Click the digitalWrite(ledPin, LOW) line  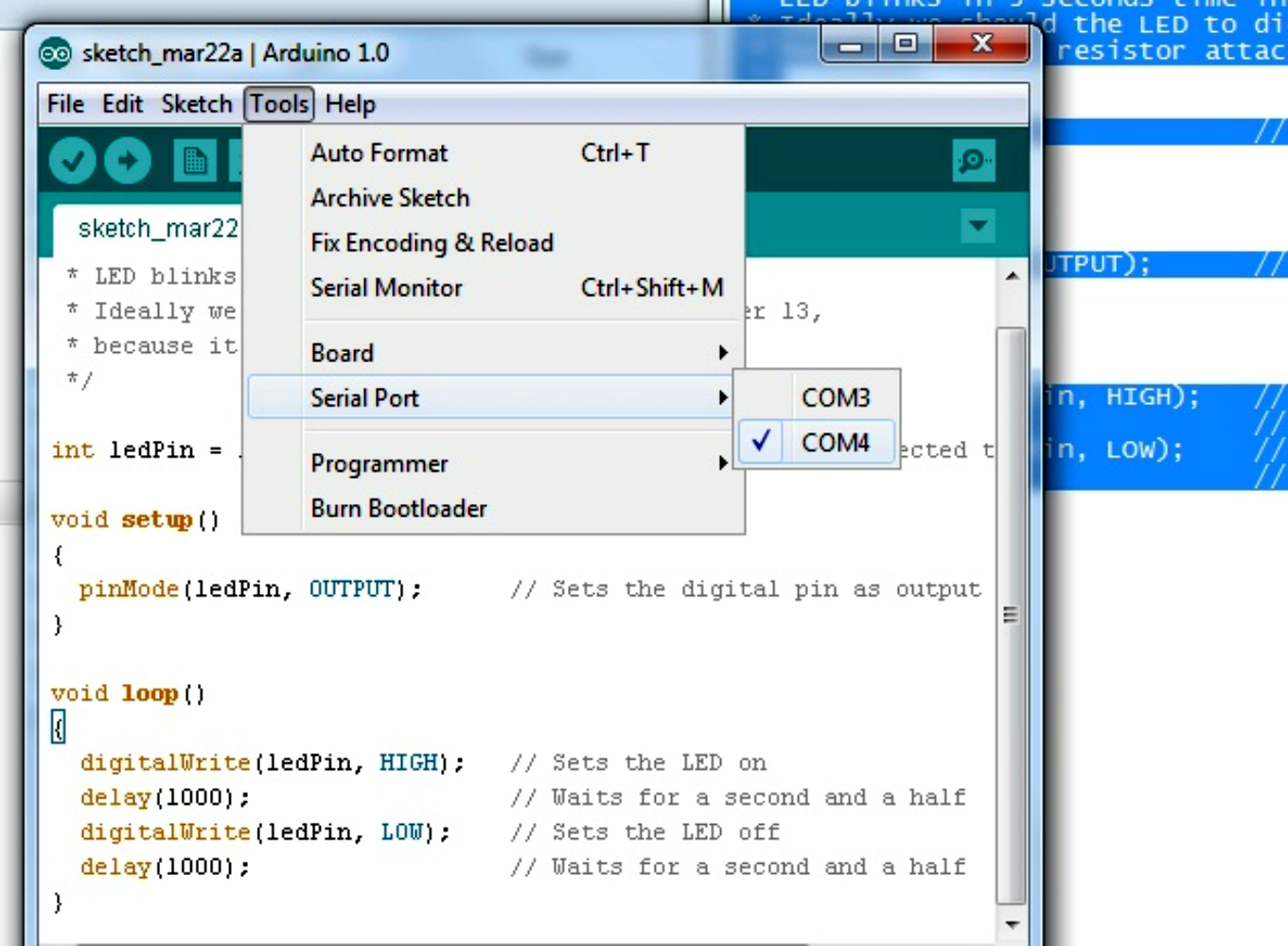point(266,832)
